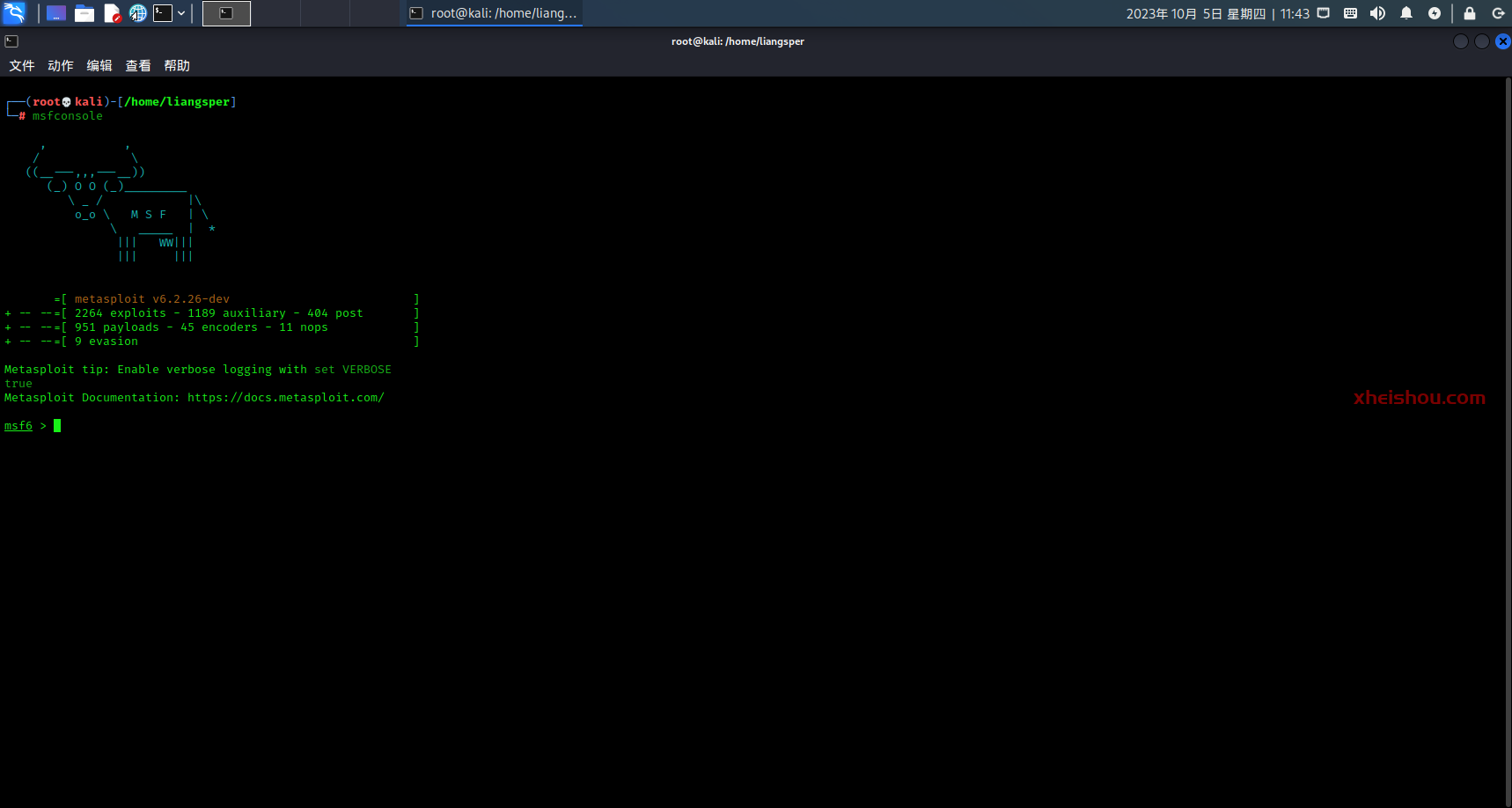
Task: Switch to workspace 3 in pager
Action: [325, 13]
